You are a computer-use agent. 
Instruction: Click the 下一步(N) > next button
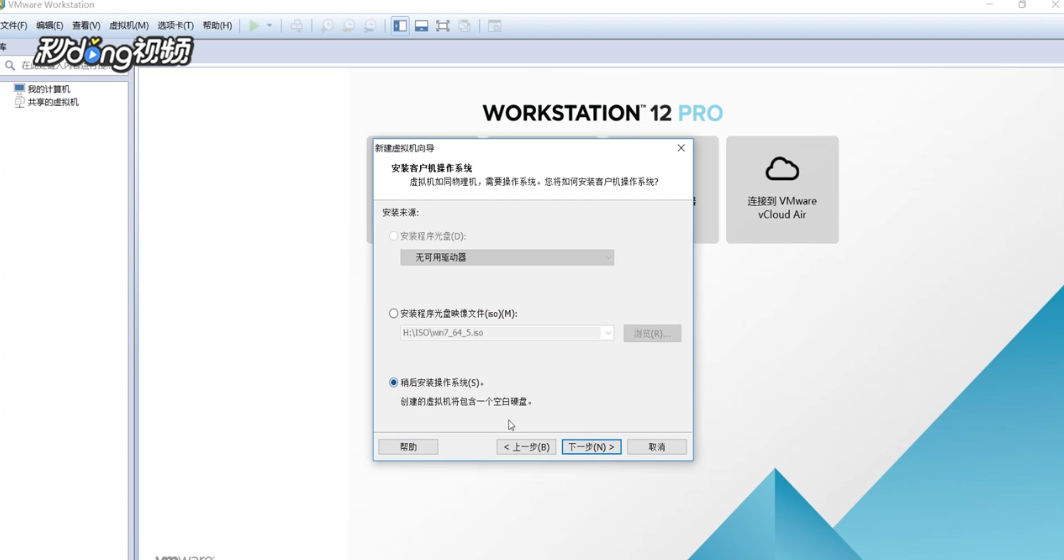coord(591,447)
